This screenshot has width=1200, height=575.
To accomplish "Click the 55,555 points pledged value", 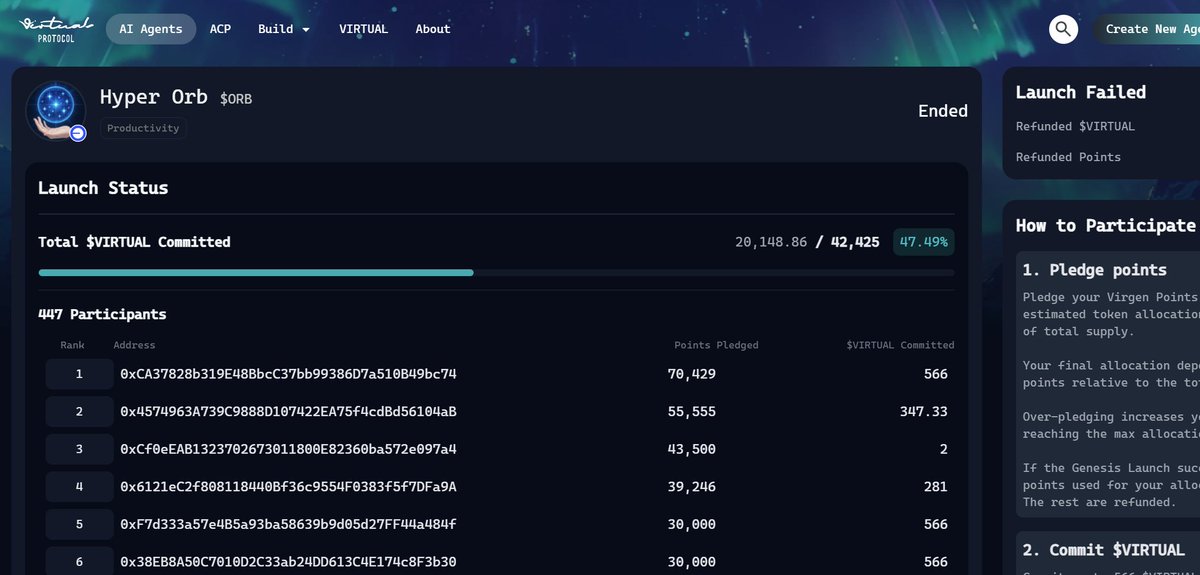I will [691, 411].
